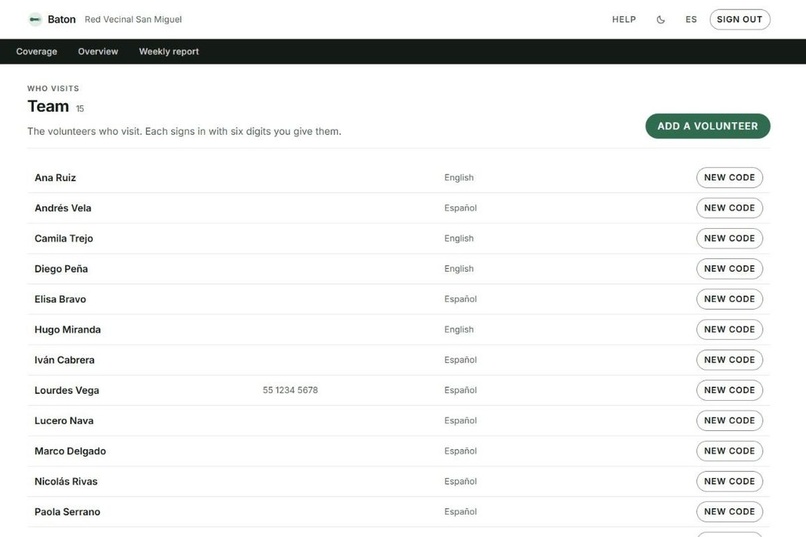Viewport: 806px width, 537px height.
Task: Click Hugo Miranda's English language label
Action: pyautogui.click(x=459, y=329)
